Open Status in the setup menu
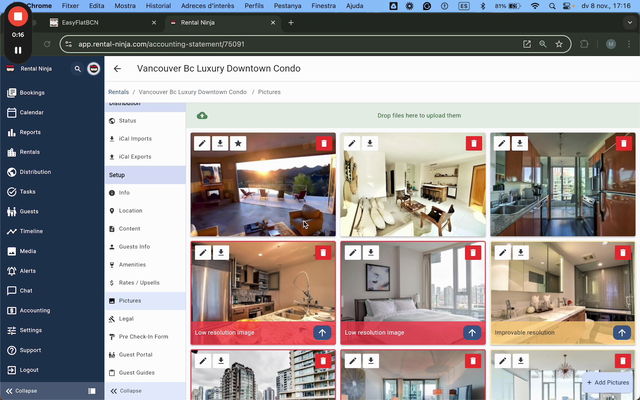 [x=145, y=121]
